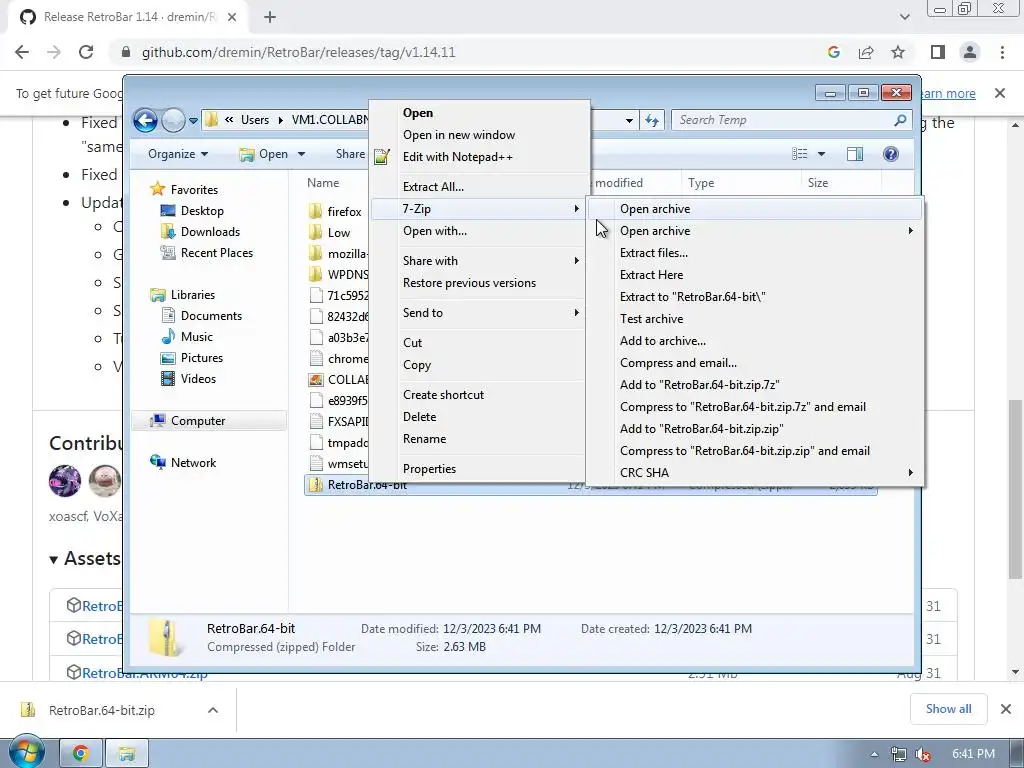Select Network in navigation pane

point(183,462)
